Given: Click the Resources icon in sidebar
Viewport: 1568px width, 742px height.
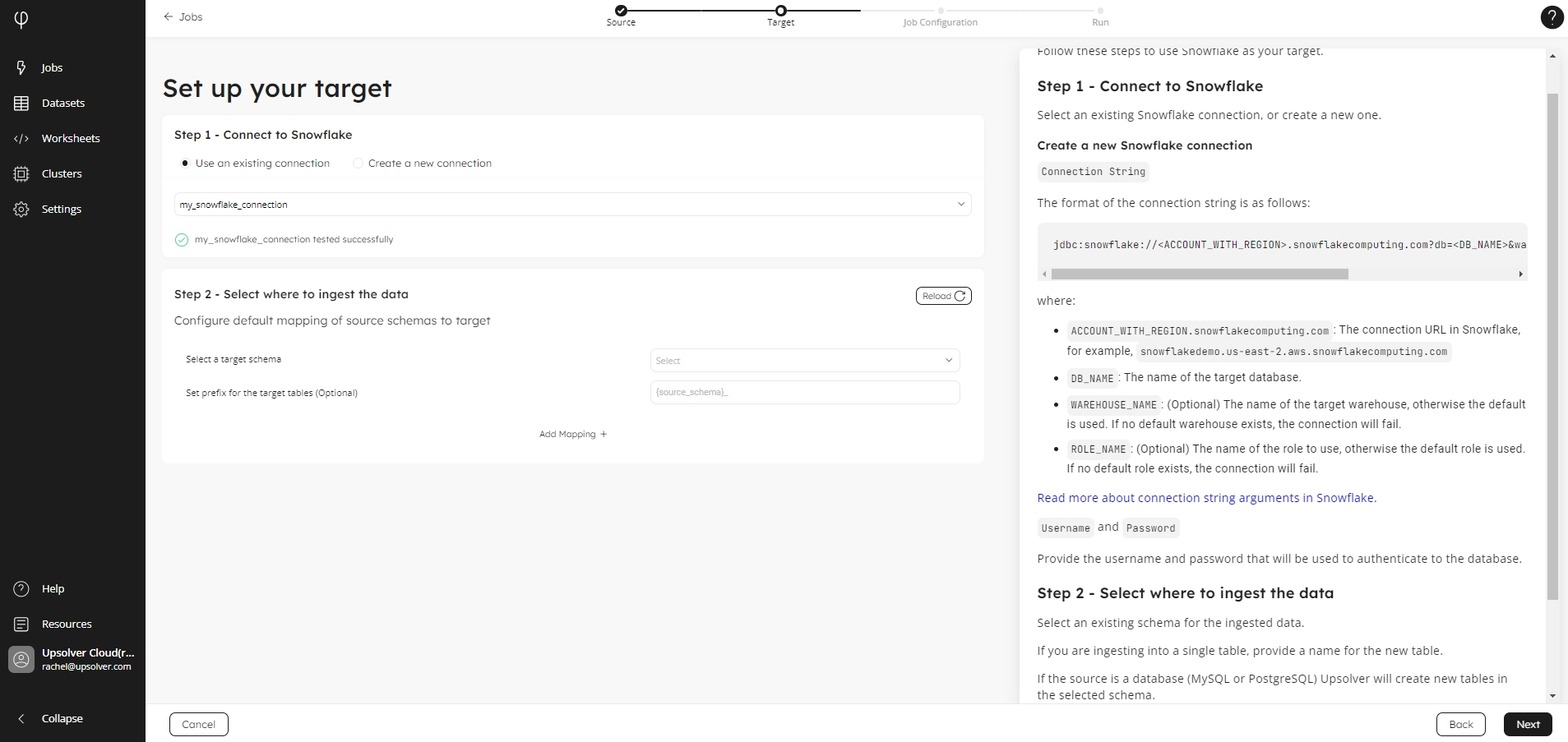Looking at the screenshot, I should (x=21, y=624).
